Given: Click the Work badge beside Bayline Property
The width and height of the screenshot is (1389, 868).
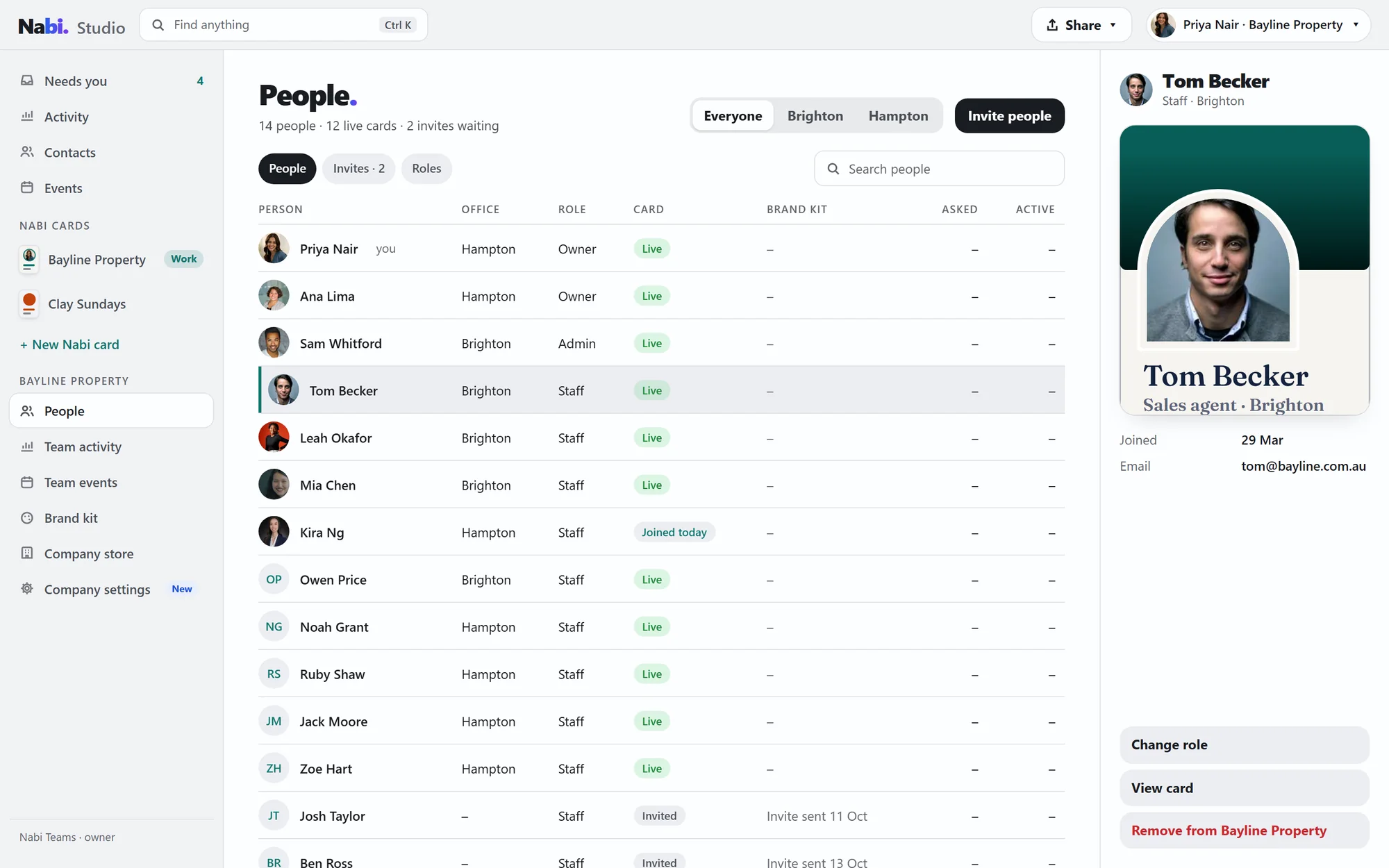Looking at the screenshot, I should [x=183, y=259].
